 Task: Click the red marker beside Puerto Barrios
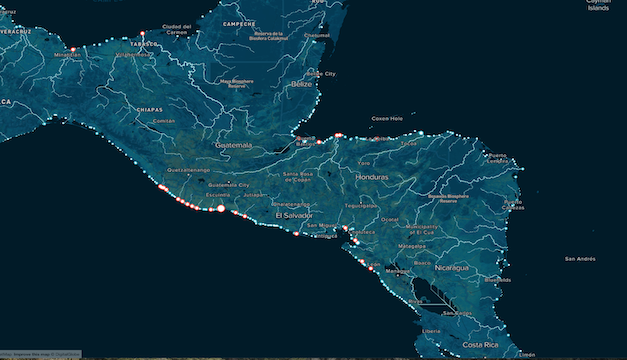point(319,142)
